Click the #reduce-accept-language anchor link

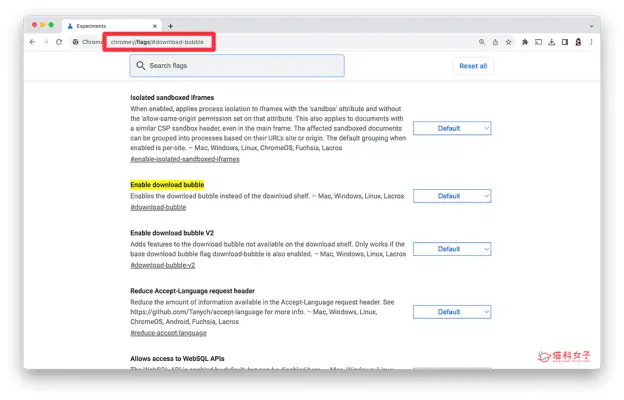coord(168,333)
